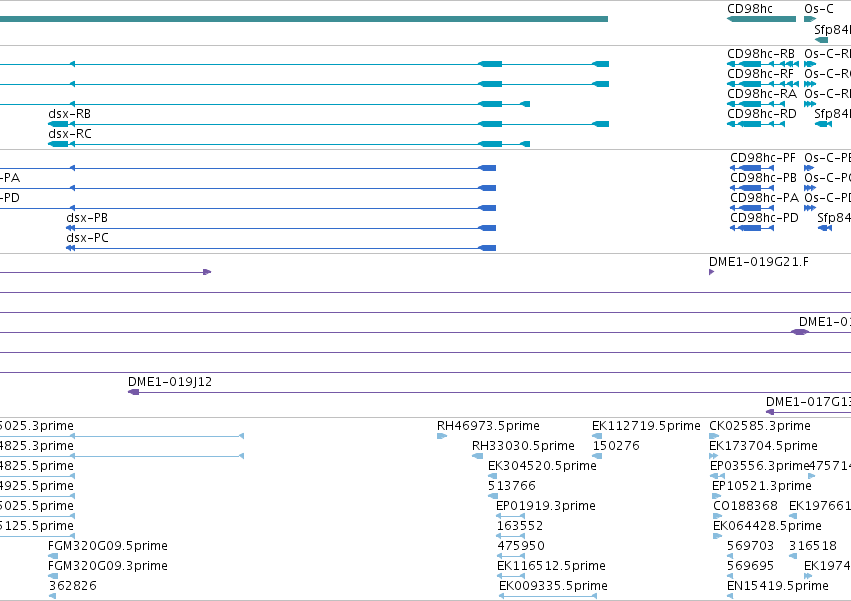This screenshot has height=601, width=851.
Task: Select protein CD98hc-PD
Action: pyautogui.click(x=764, y=218)
